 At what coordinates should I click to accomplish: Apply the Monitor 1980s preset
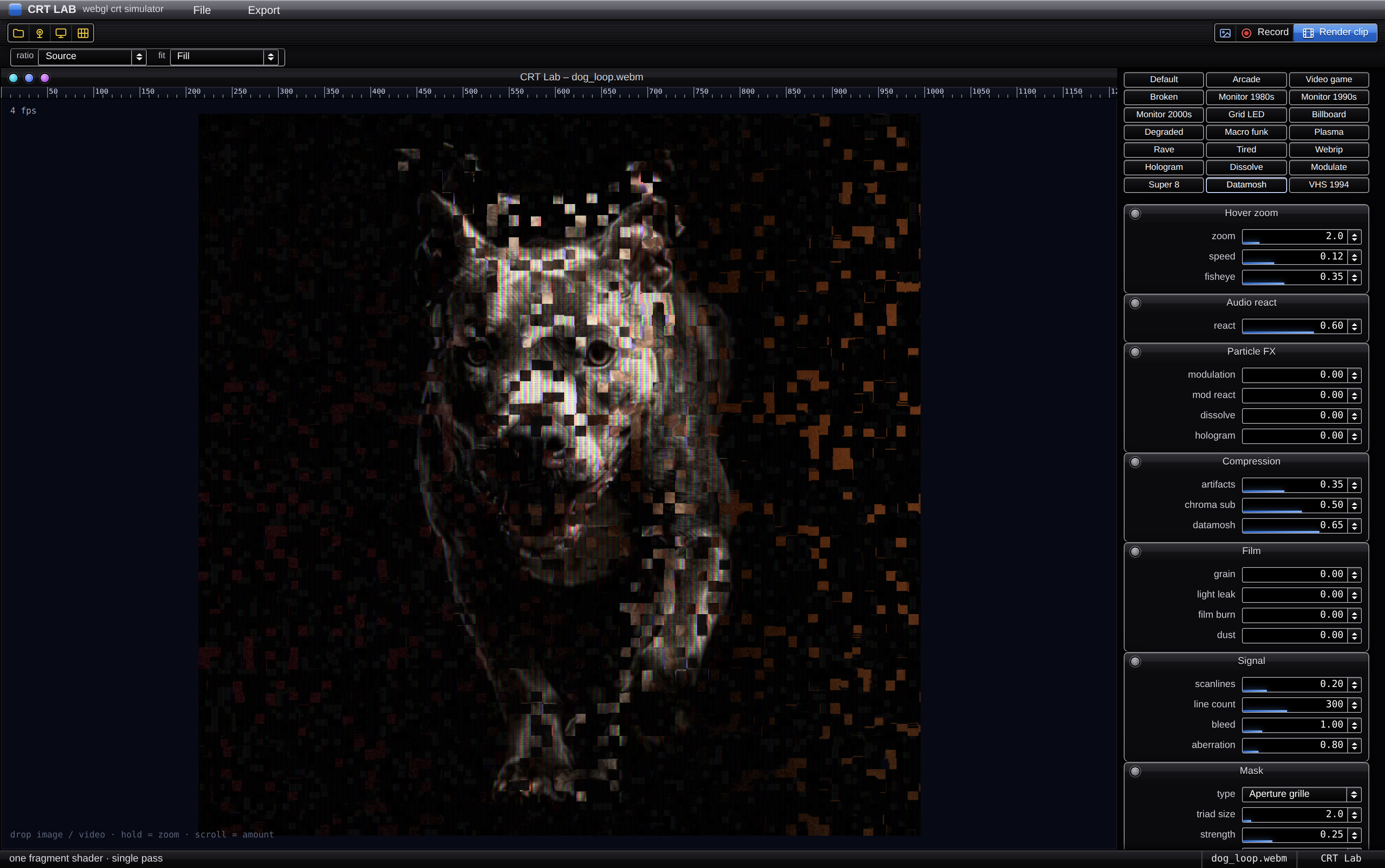click(1246, 97)
